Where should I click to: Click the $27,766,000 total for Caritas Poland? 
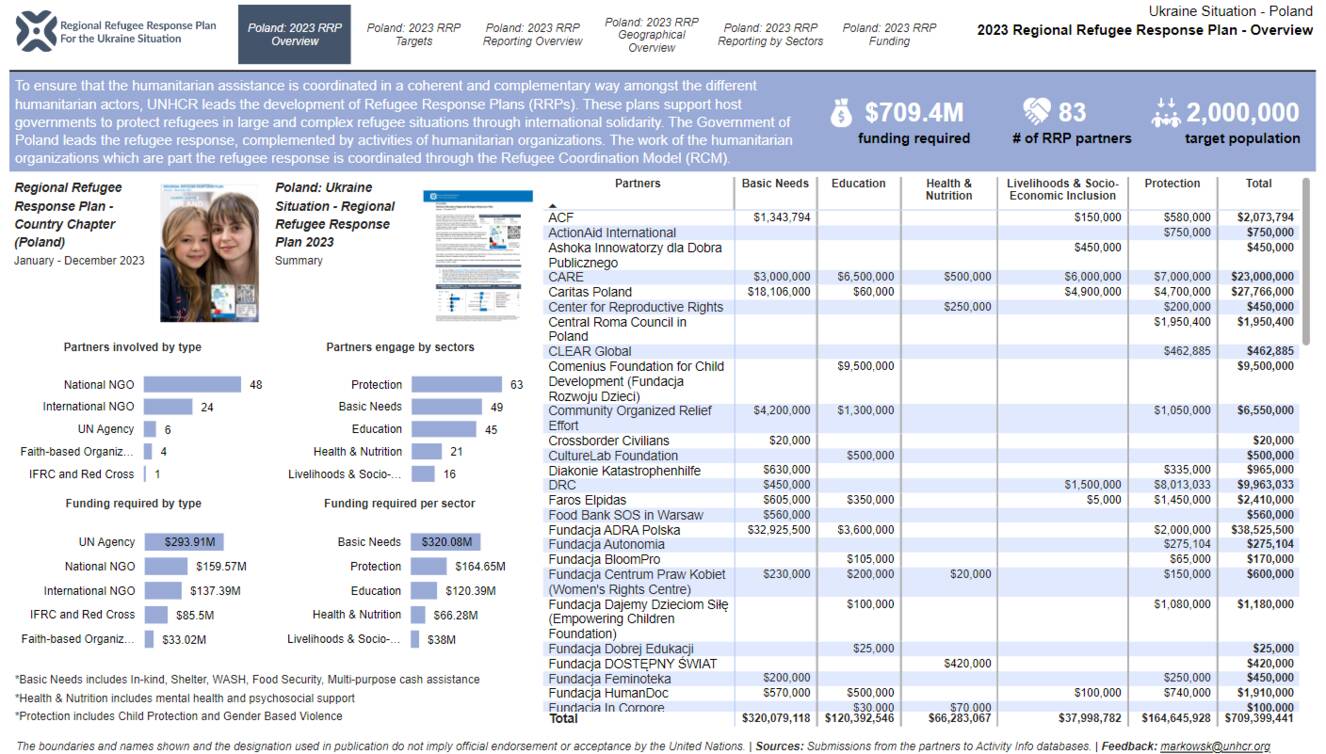1265,292
